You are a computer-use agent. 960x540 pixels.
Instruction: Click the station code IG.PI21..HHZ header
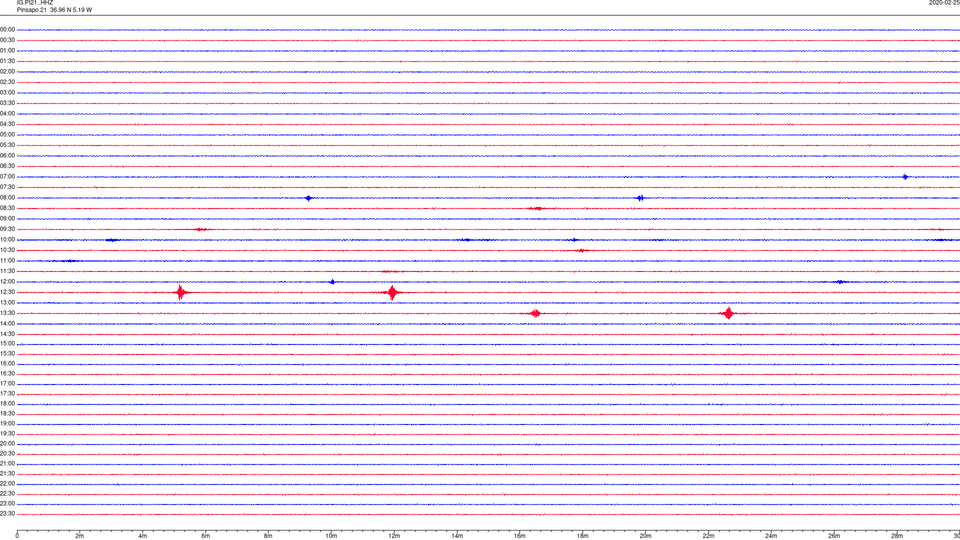[35, 2]
